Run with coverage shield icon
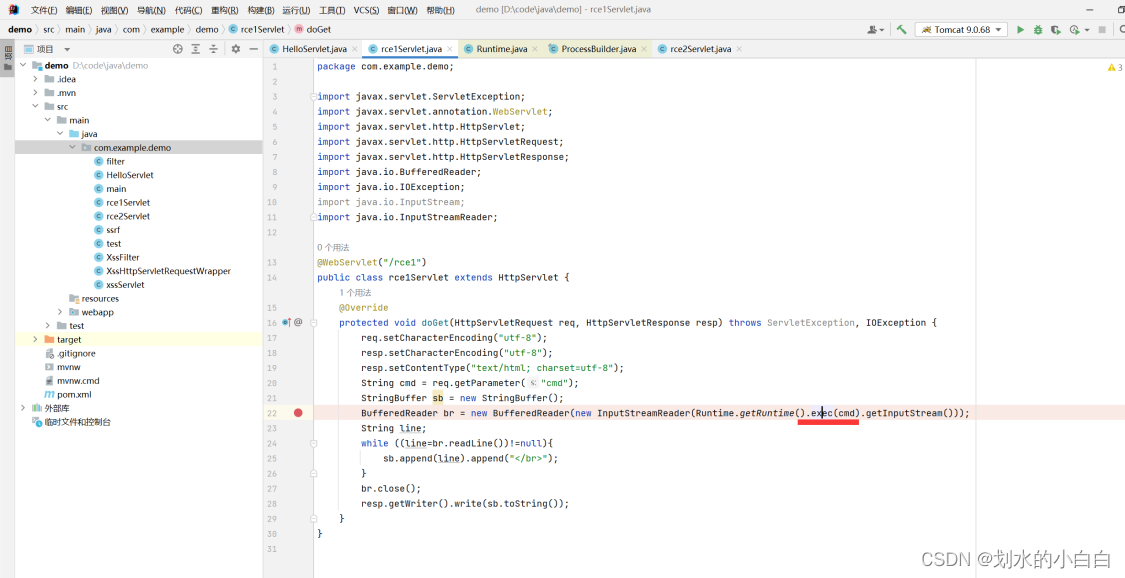The width and height of the screenshot is (1125, 578). click(x=1055, y=29)
